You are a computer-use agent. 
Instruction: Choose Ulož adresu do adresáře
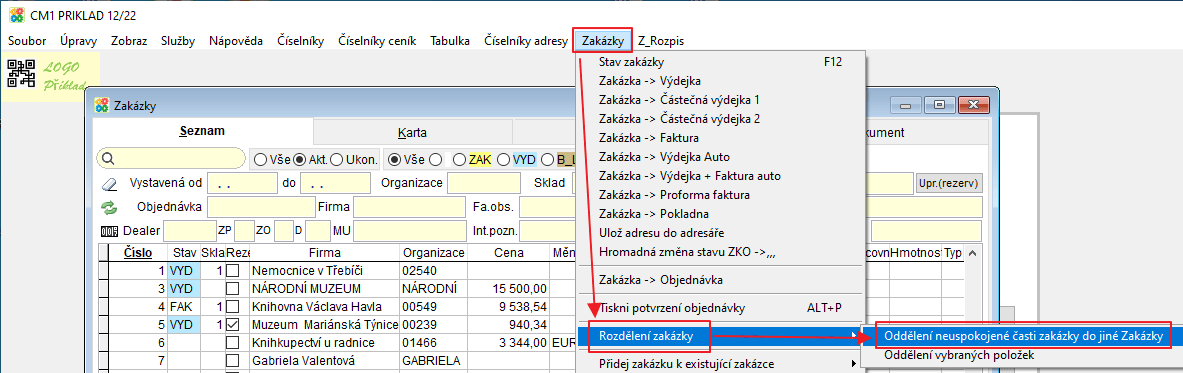pos(721,233)
